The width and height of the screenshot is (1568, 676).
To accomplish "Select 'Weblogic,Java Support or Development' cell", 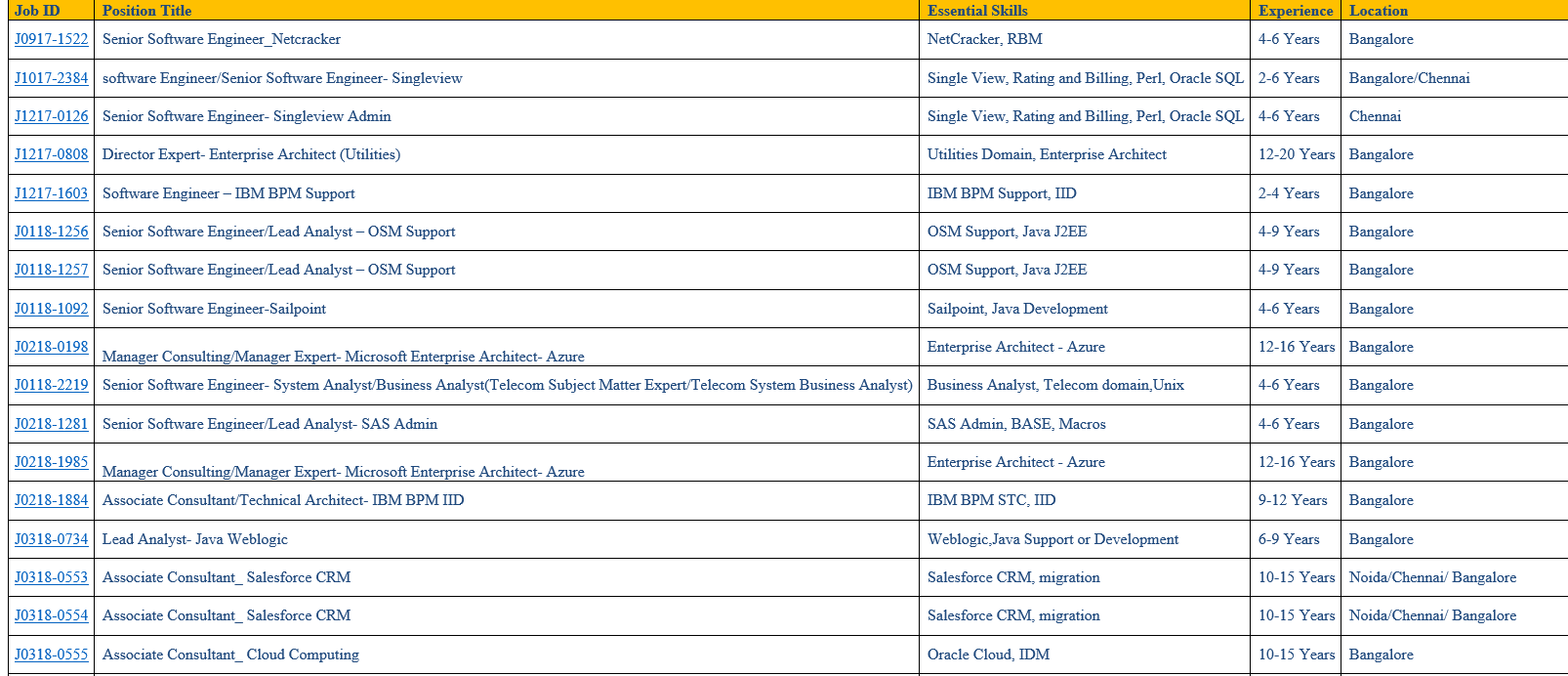I will [1085, 539].
